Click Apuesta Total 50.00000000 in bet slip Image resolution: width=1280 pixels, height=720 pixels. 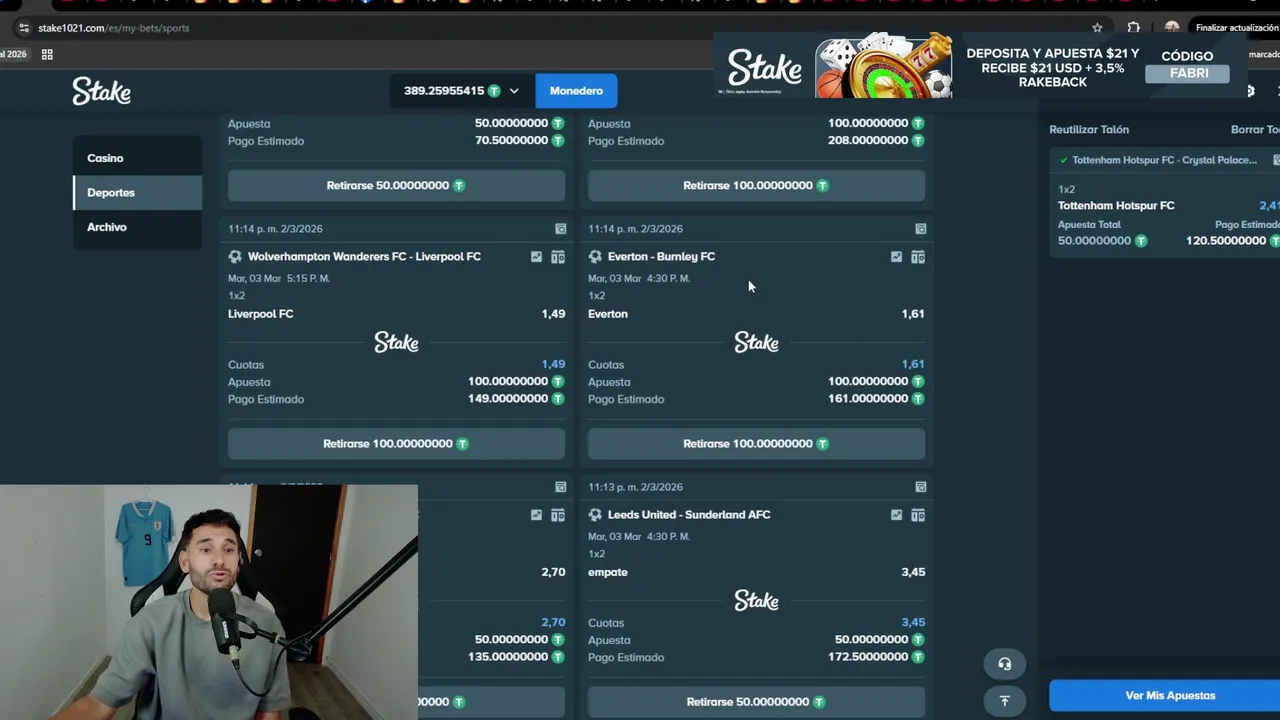[x=1094, y=241]
